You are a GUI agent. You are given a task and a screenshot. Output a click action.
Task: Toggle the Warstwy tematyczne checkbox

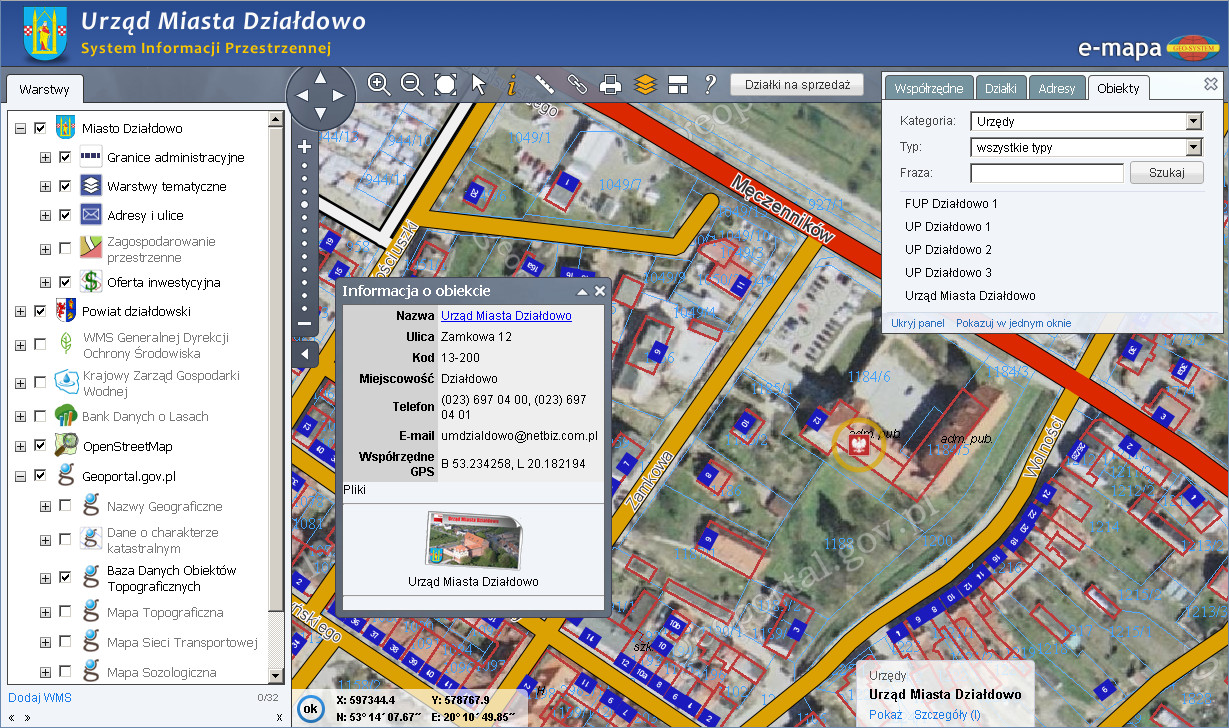[x=65, y=186]
